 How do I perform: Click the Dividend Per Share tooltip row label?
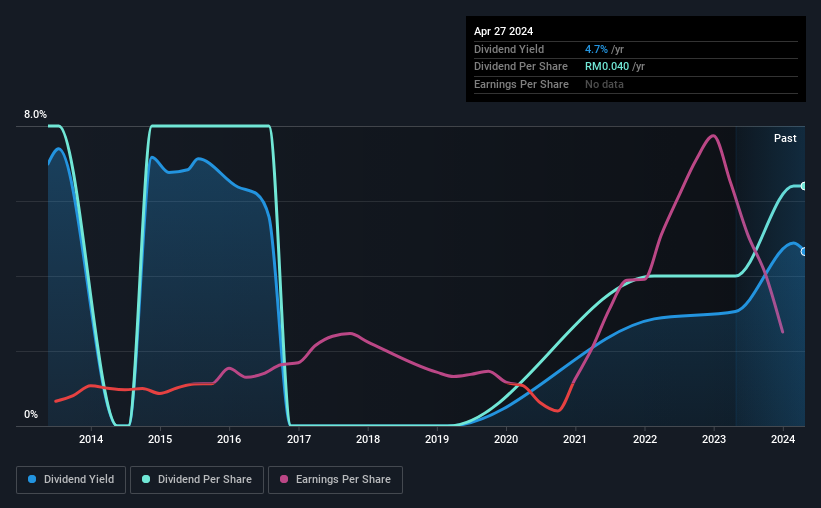pos(521,67)
